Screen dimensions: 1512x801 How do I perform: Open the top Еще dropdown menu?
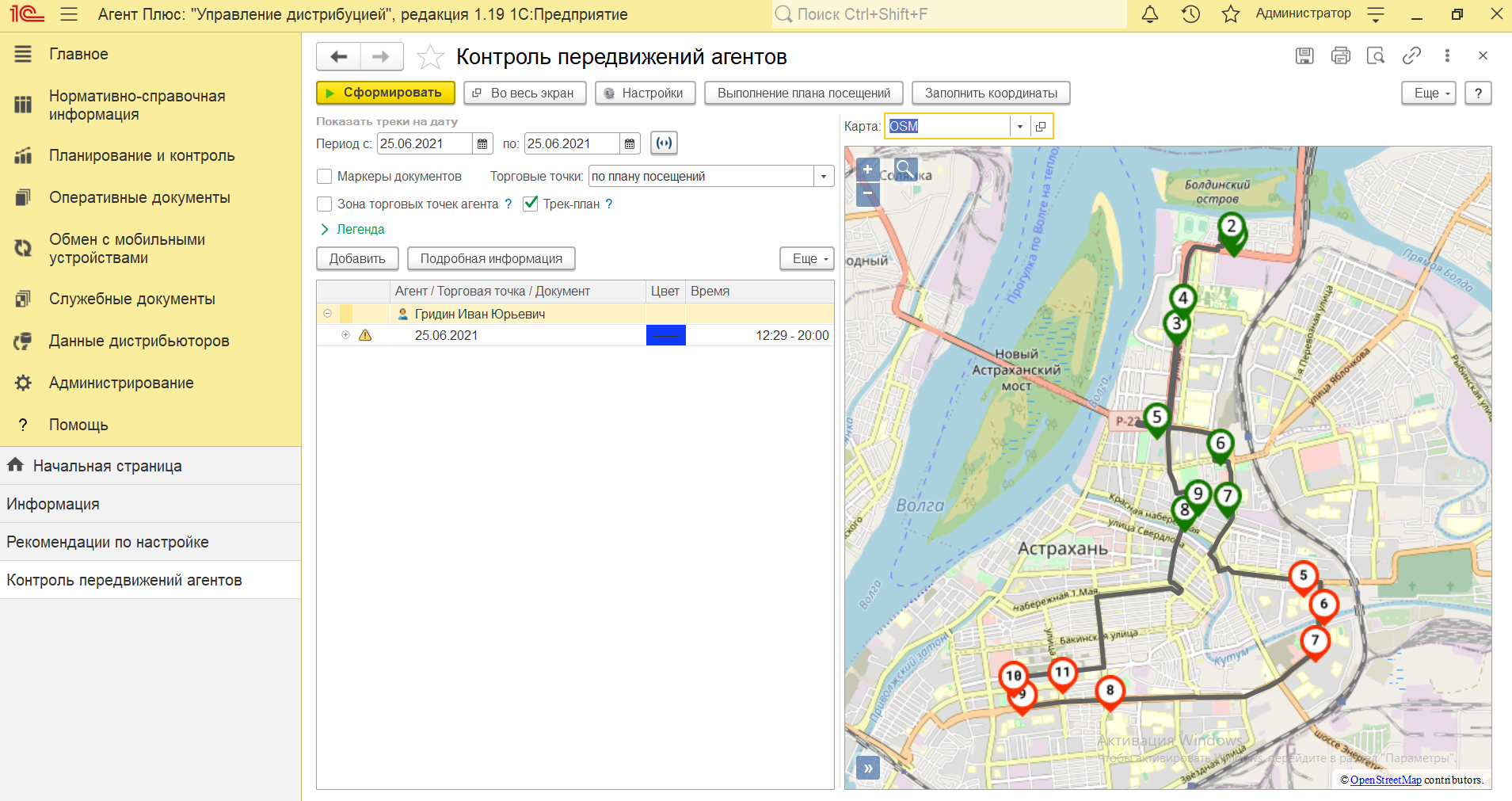pyautogui.click(x=1429, y=93)
